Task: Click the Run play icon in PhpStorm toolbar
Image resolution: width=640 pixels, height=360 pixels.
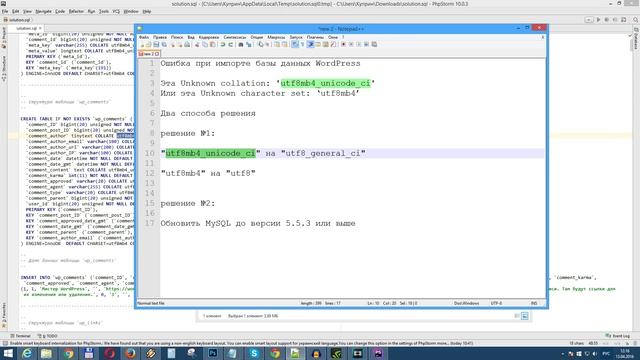Action: coord(599,20)
